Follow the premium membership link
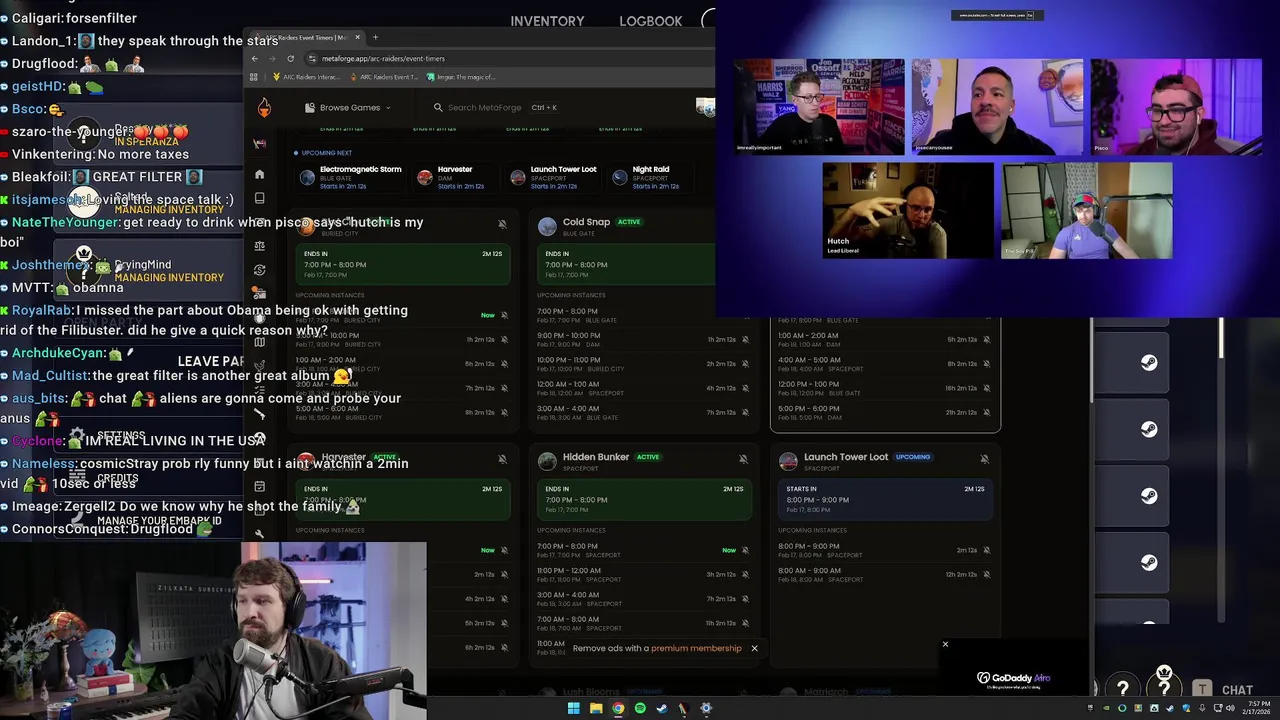1280x720 pixels. (x=696, y=648)
